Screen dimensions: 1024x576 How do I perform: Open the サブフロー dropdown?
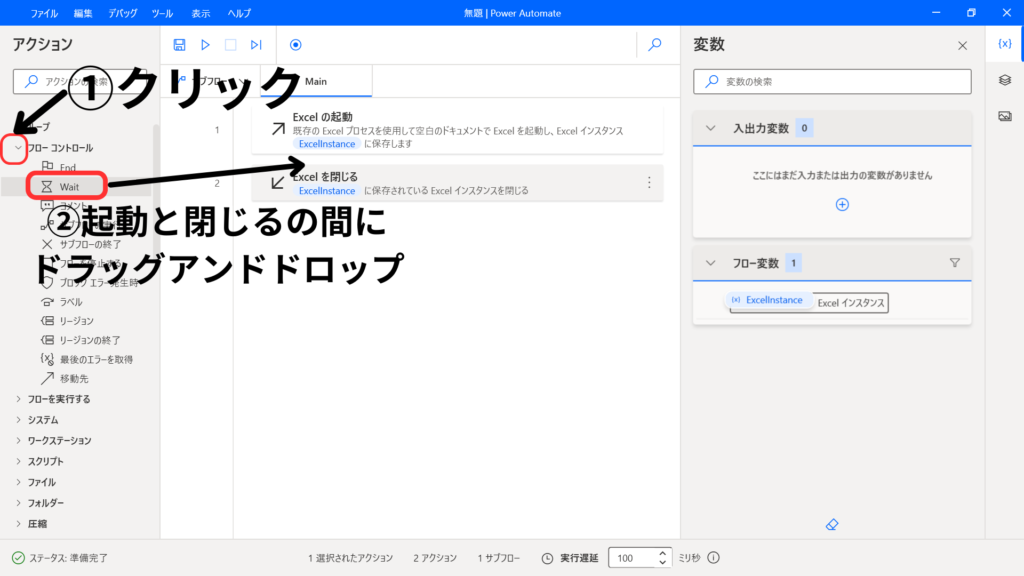[211, 81]
